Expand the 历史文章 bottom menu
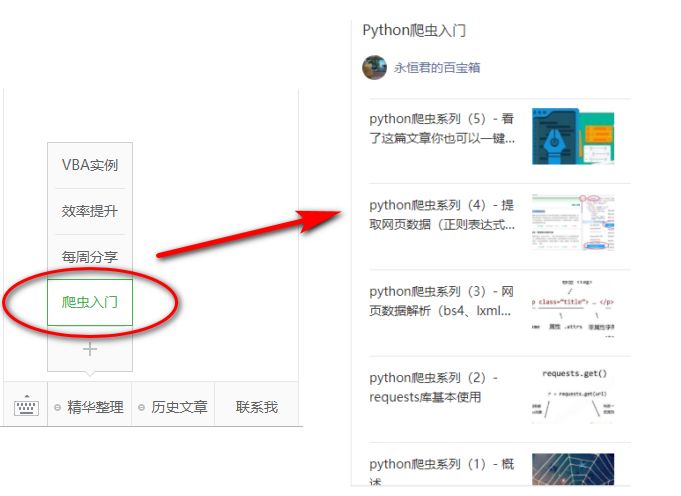681x496 pixels. click(x=174, y=407)
